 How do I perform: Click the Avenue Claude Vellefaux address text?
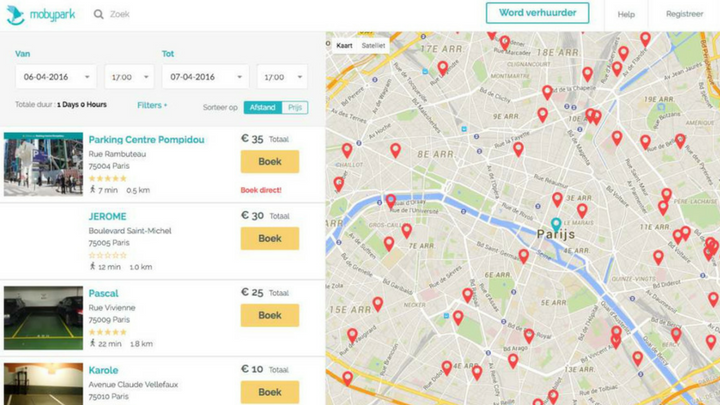133,384
